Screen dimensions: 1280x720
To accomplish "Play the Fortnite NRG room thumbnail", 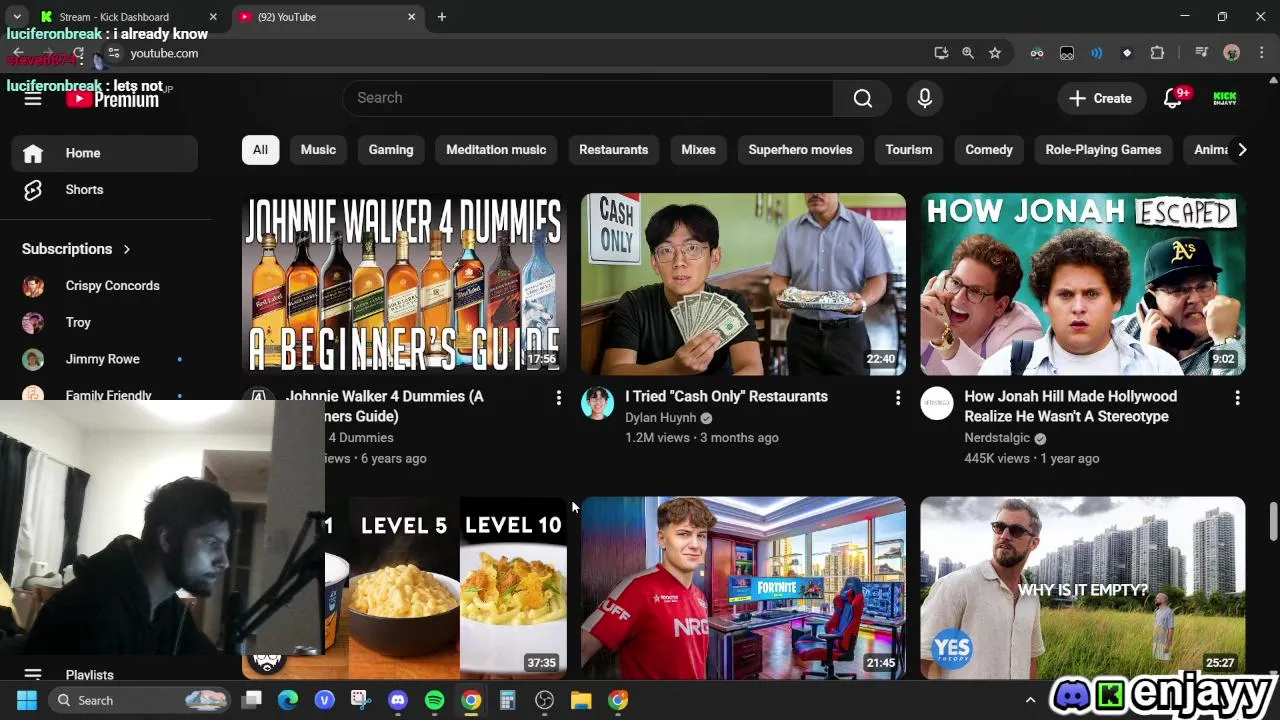I will [743, 588].
